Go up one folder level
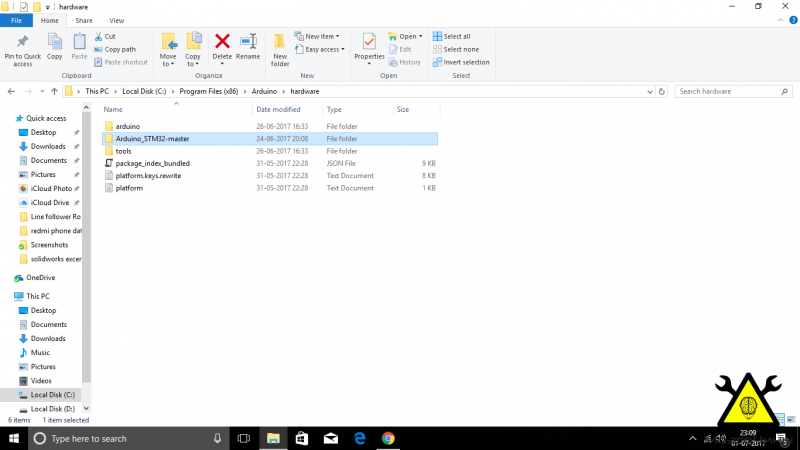Image resolution: width=800 pixels, height=450 pixels. [x=55, y=91]
